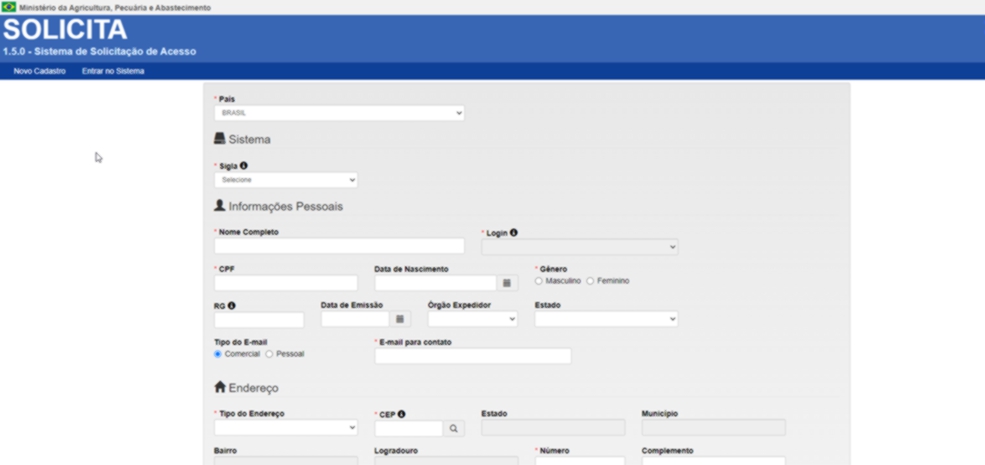This screenshot has height=465, width=985.
Task: Click the Brazil flag icon
Action: click(x=9, y=8)
